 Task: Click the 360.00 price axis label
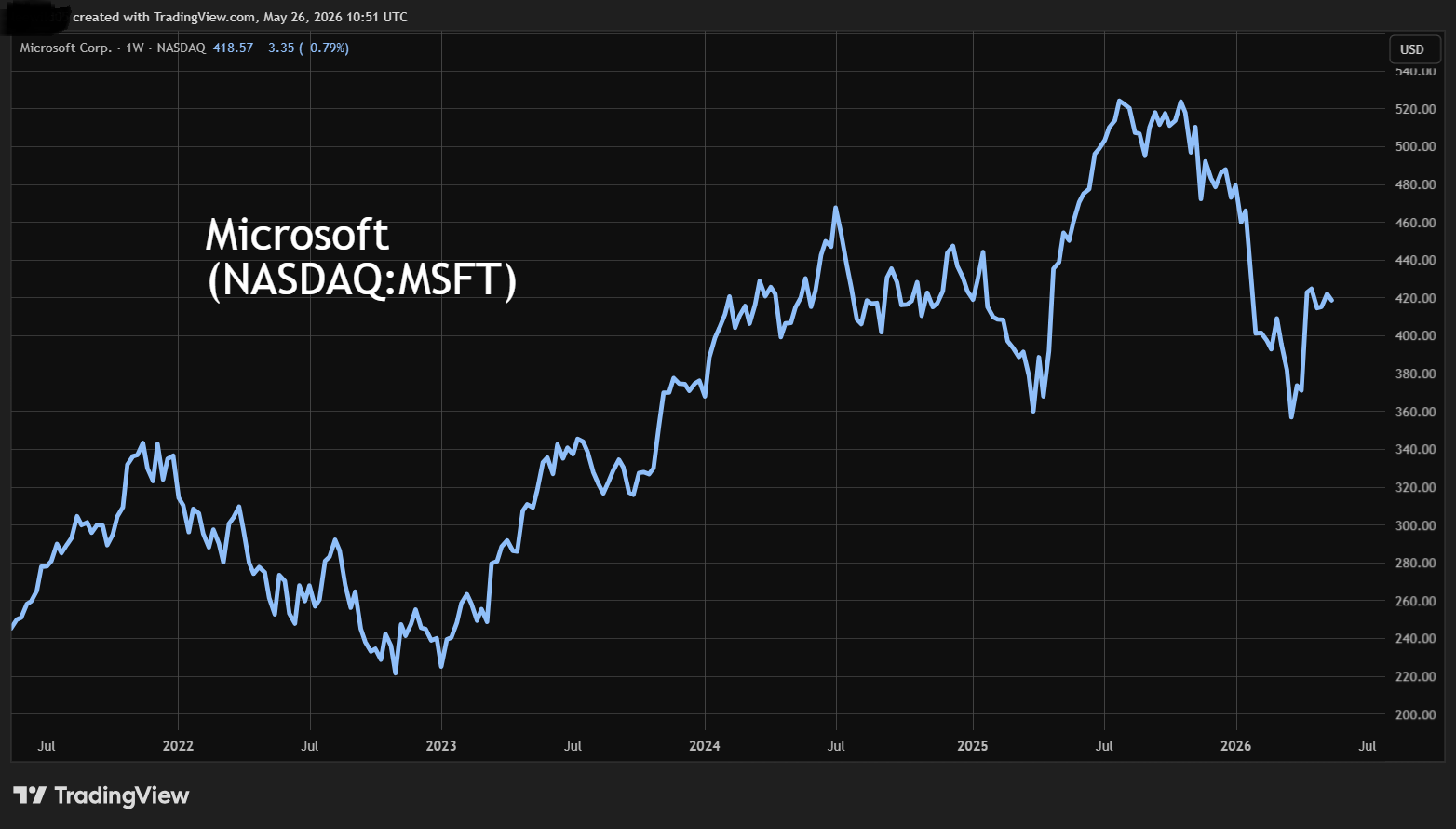[1415, 412]
